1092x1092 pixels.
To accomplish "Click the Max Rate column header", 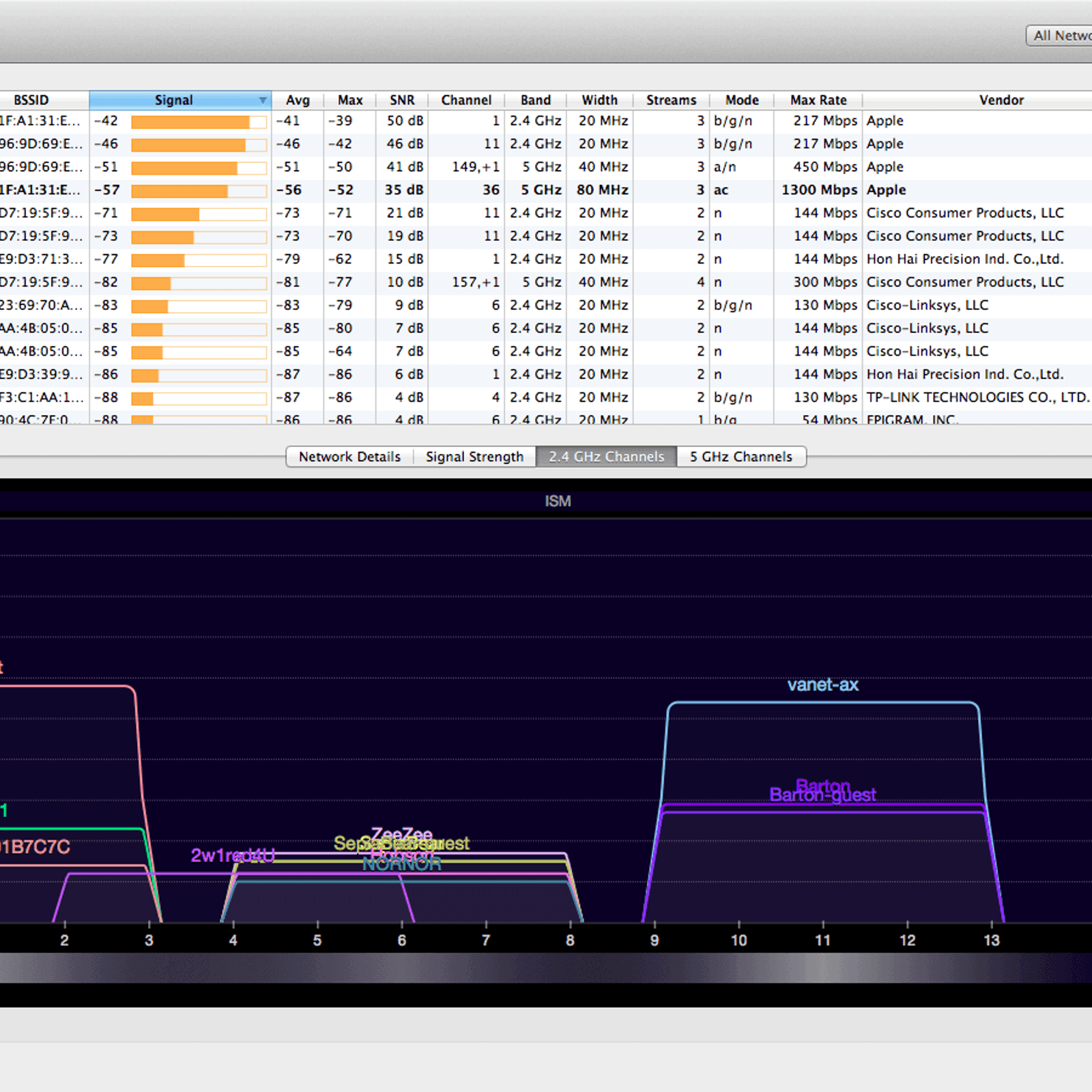I will (818, 100).
